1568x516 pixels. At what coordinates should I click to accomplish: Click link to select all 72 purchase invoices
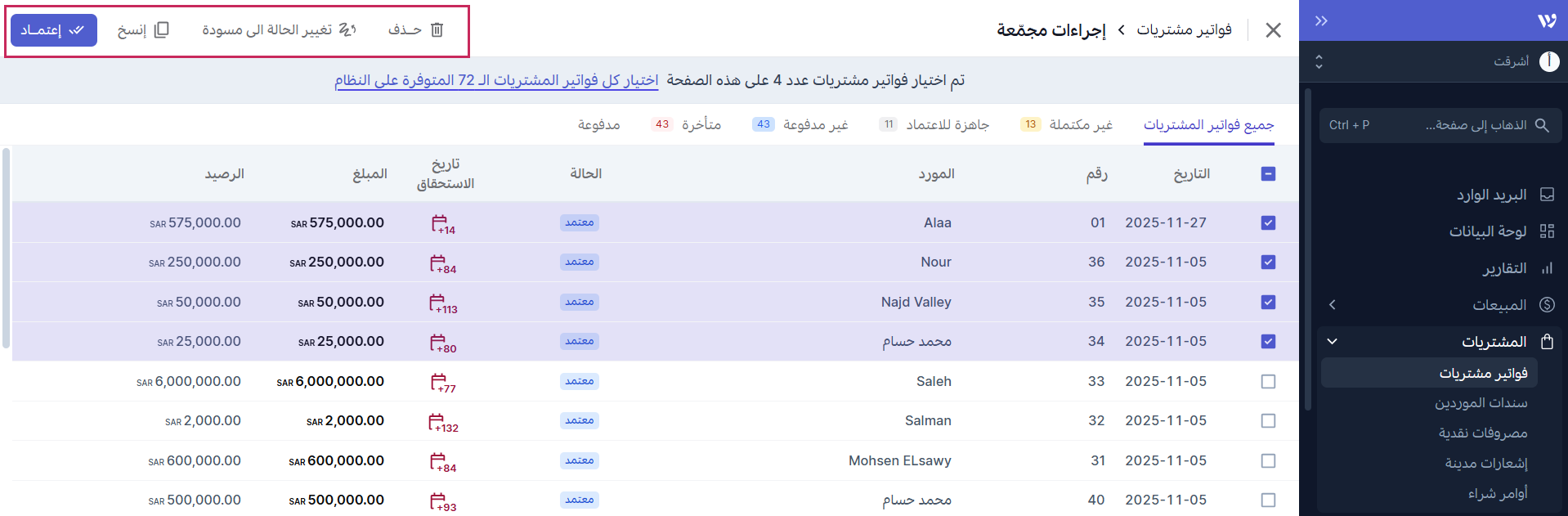[x=496, y=80]
